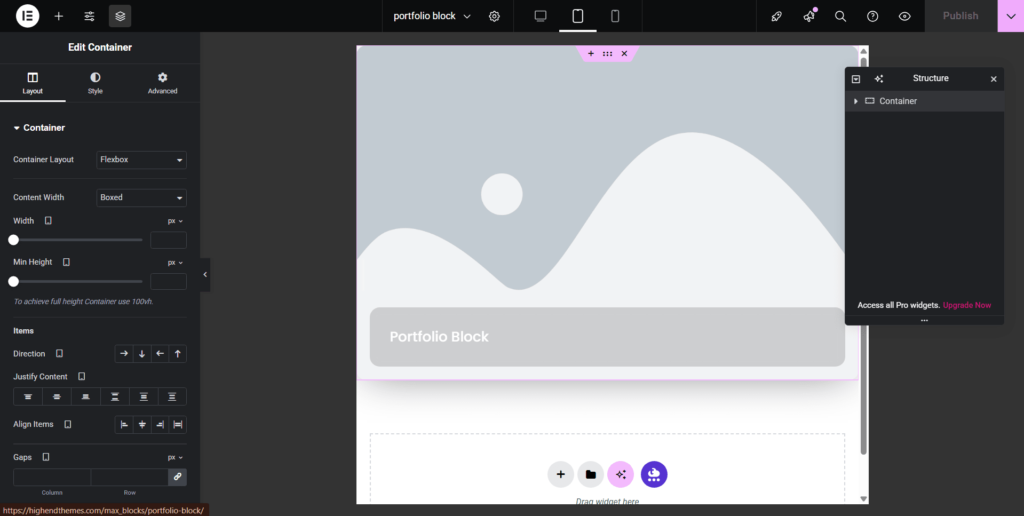Viewport: 1024px width, 516px height.
Task: Click the Upgrade Now link
Action: 967,305
